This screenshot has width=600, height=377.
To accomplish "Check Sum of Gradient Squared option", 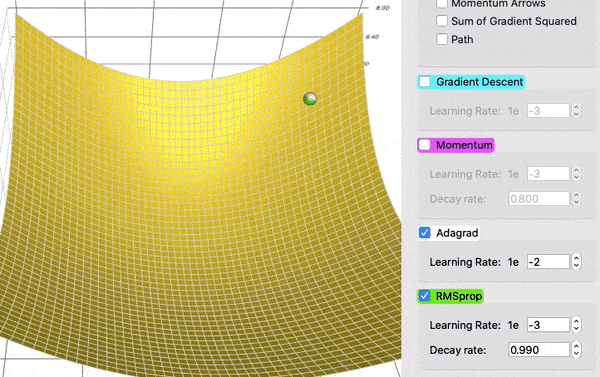I will point(442,21).
